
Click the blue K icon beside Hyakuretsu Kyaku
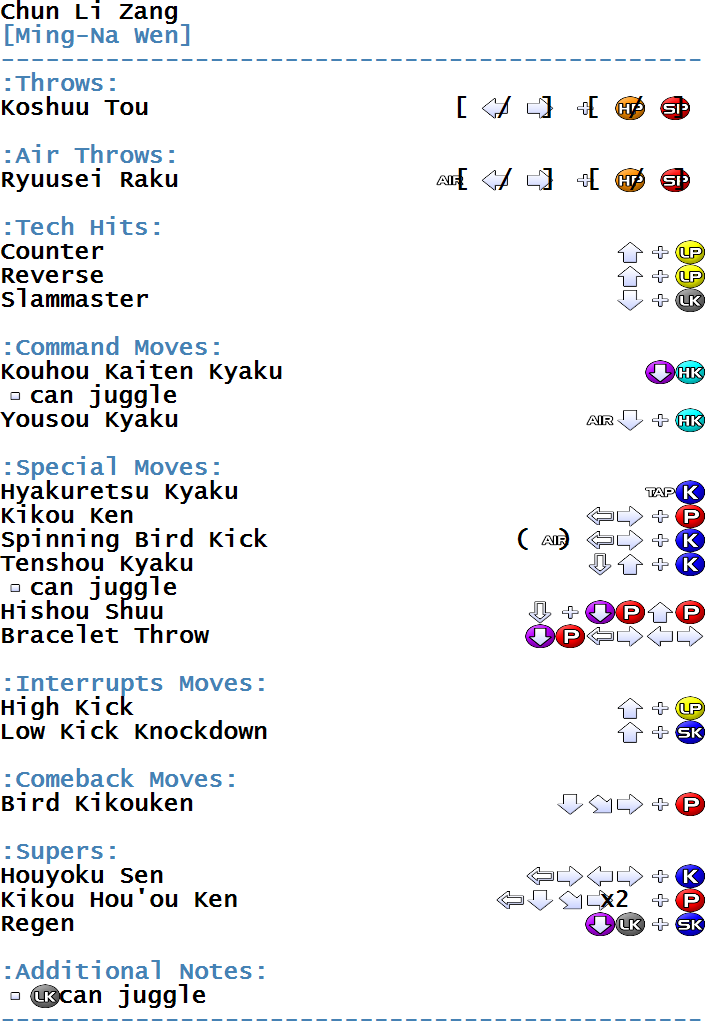point(690,492)
